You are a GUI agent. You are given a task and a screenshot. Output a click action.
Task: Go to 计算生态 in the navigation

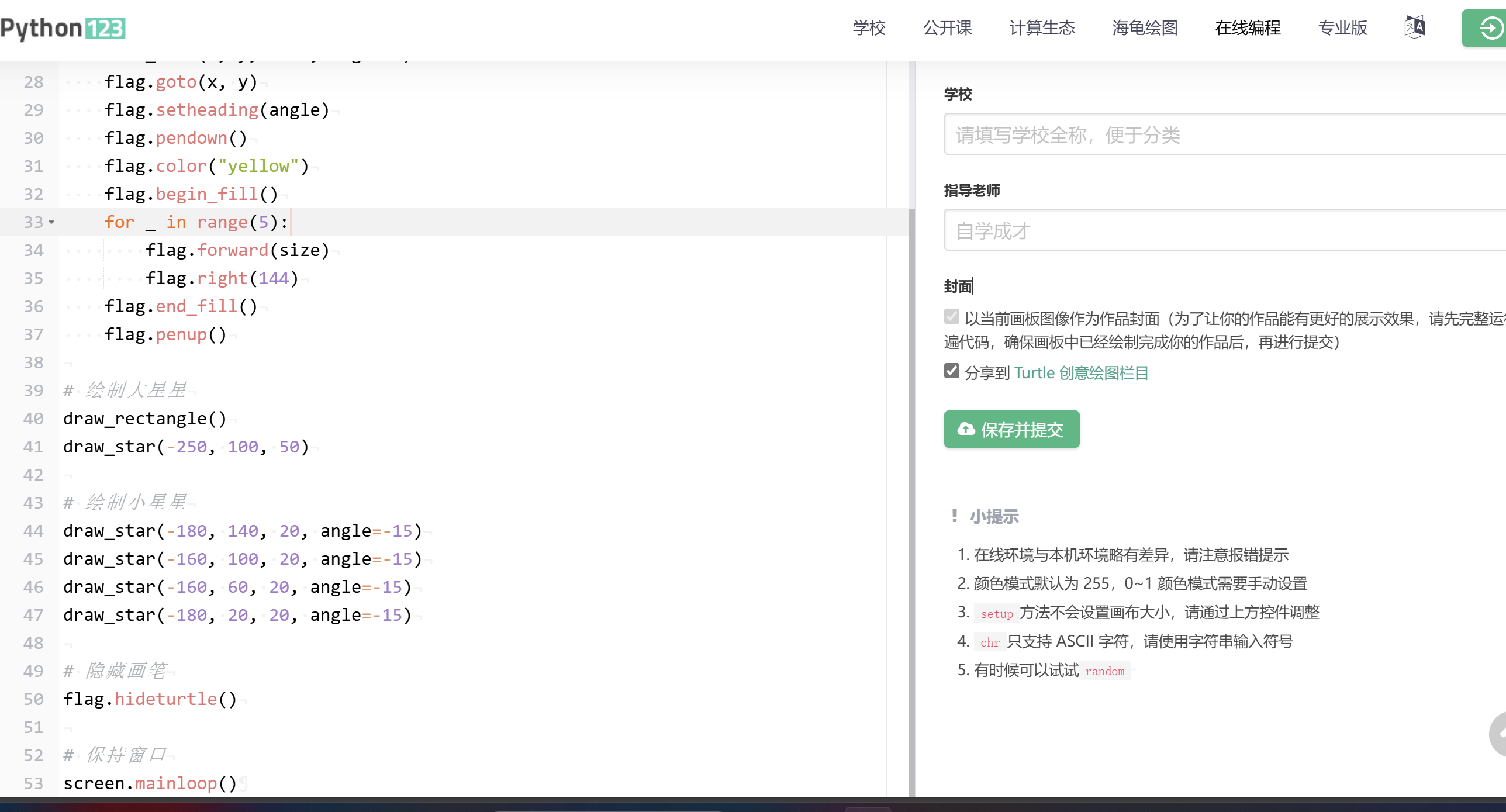1042,28
